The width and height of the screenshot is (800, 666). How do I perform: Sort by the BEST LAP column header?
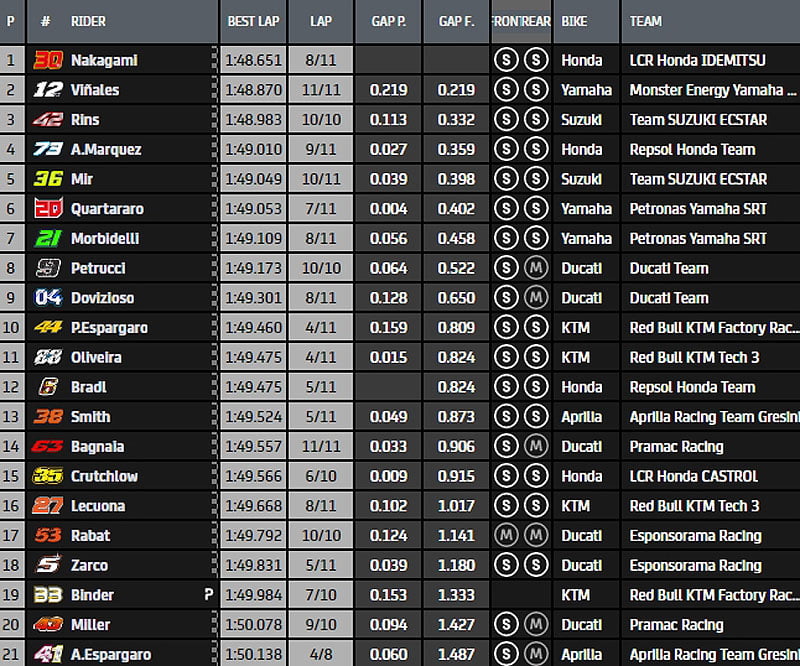click(x=253, y=21)
